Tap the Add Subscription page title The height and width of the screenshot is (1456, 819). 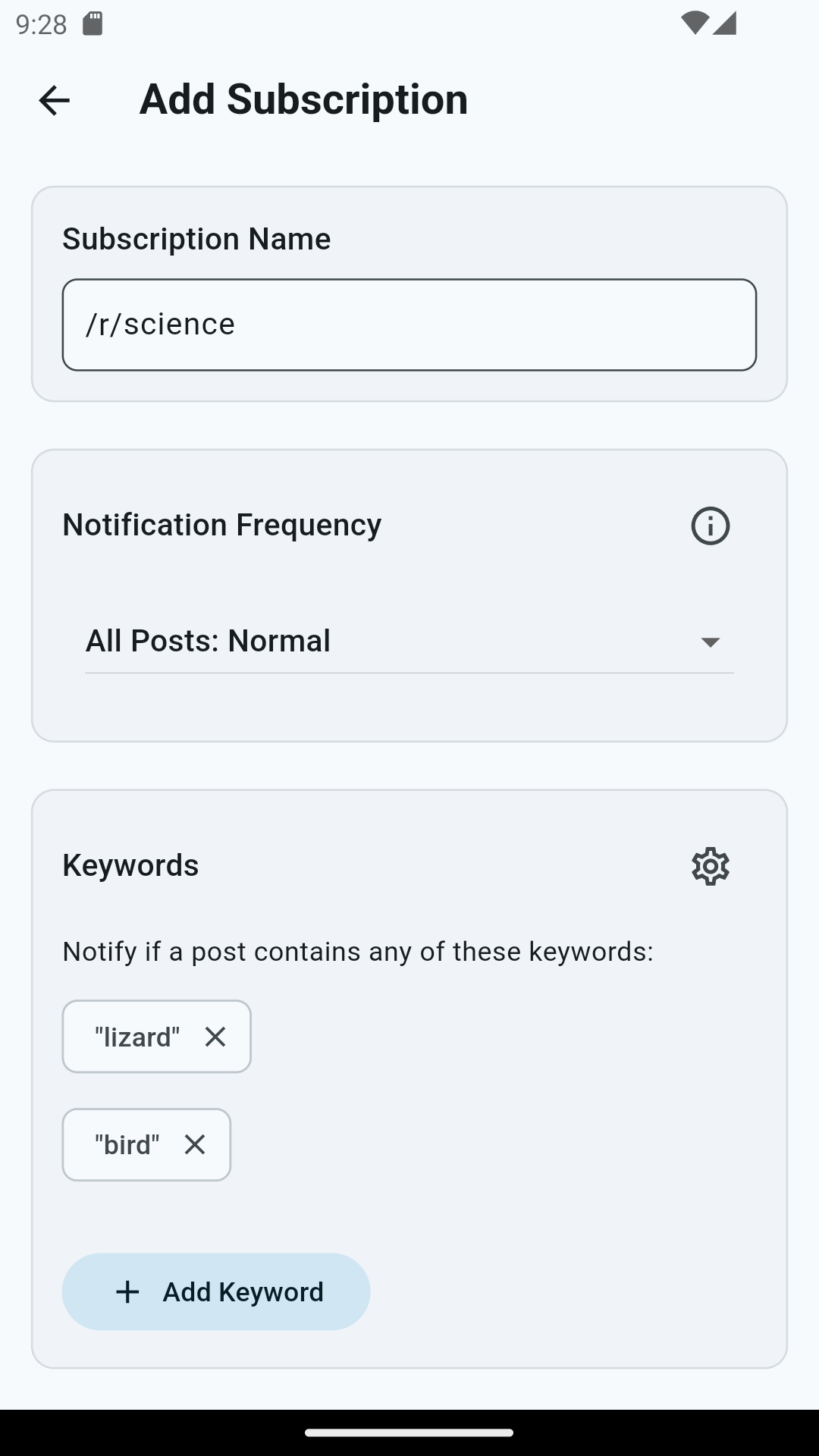(x=303, y=99)
